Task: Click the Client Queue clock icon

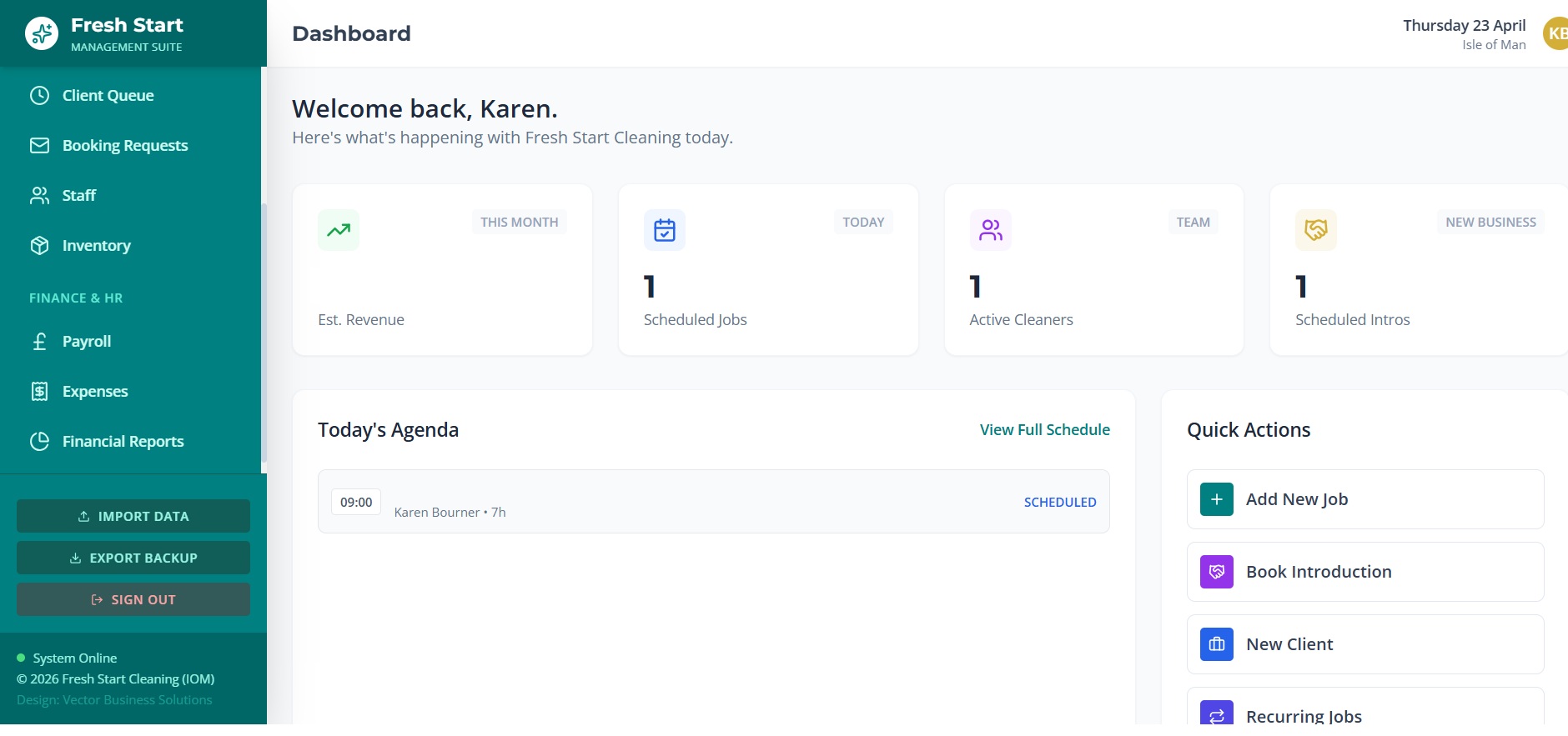Action: tap(39, 95)
